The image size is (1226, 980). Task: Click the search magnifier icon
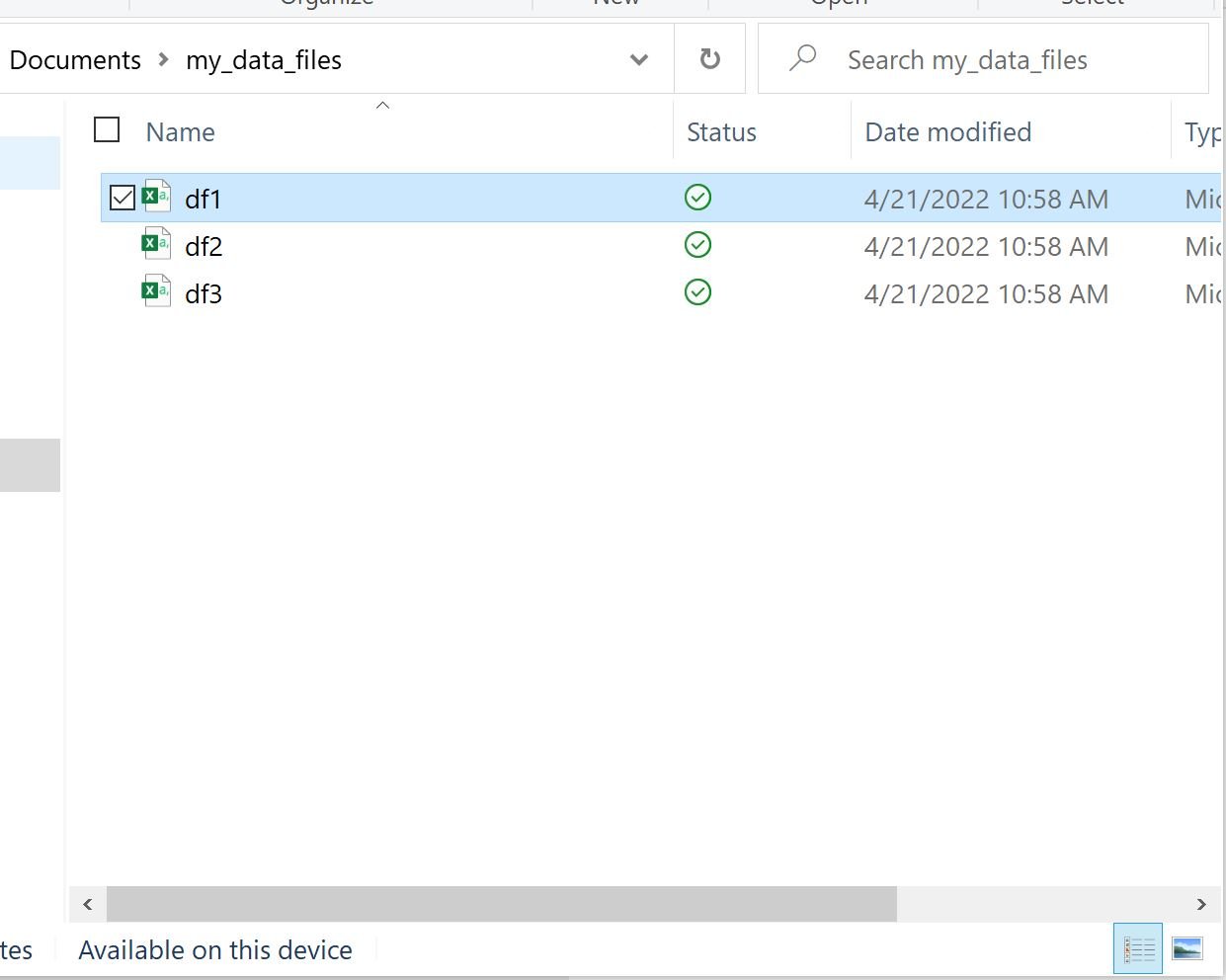803,58
